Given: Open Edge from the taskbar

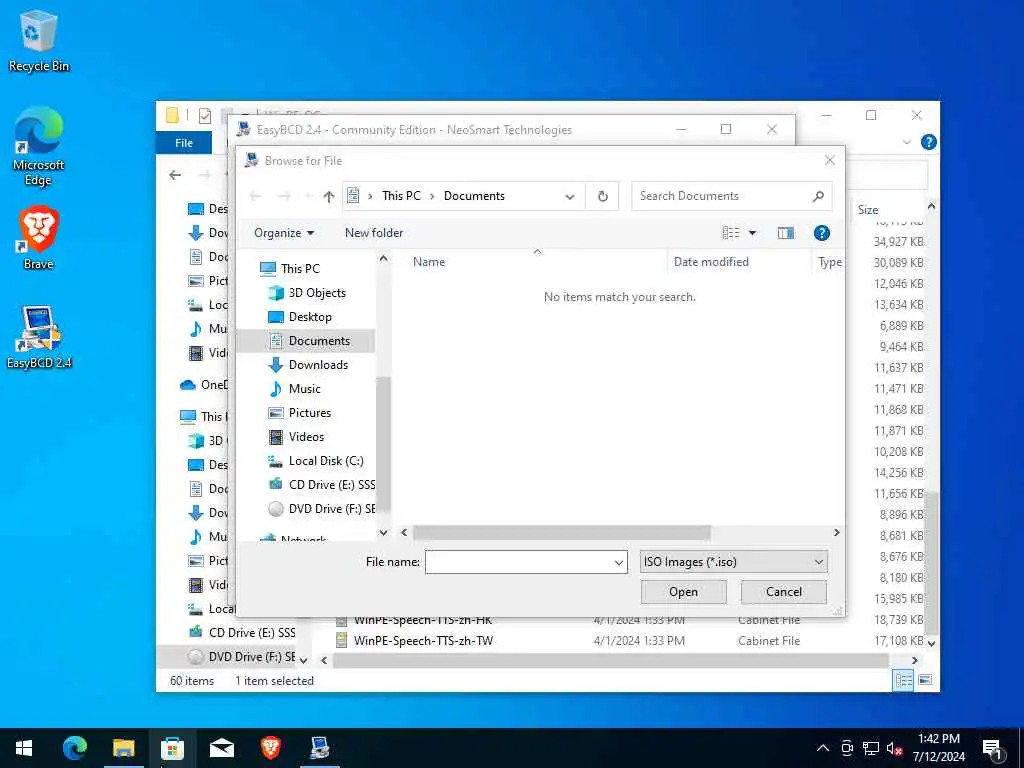Looking at the screenshot, I should click(x=74, y=748).
